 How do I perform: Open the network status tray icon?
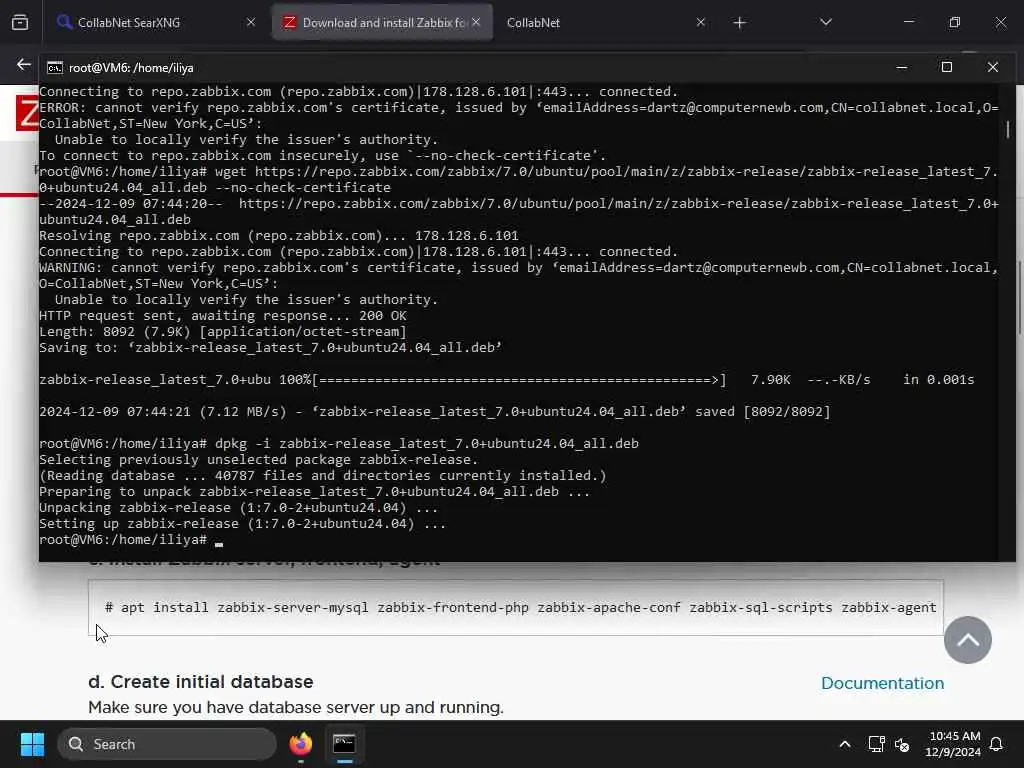[x=876, y=744]
